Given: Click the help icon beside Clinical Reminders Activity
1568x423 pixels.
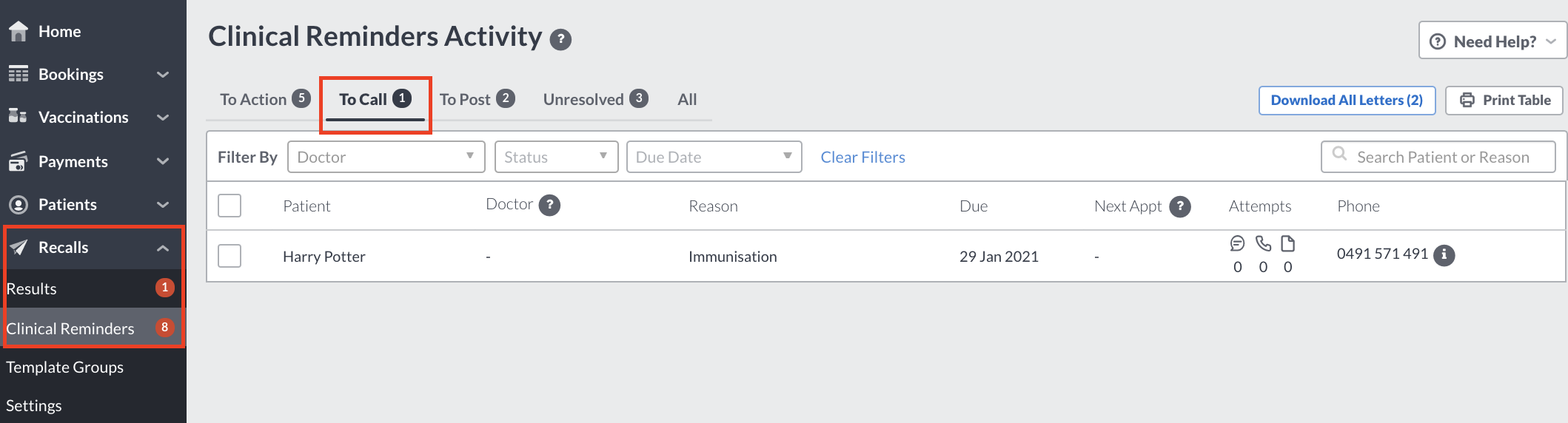Looking at the screenshot, I should pyautogui.click(x=560, y=39).
